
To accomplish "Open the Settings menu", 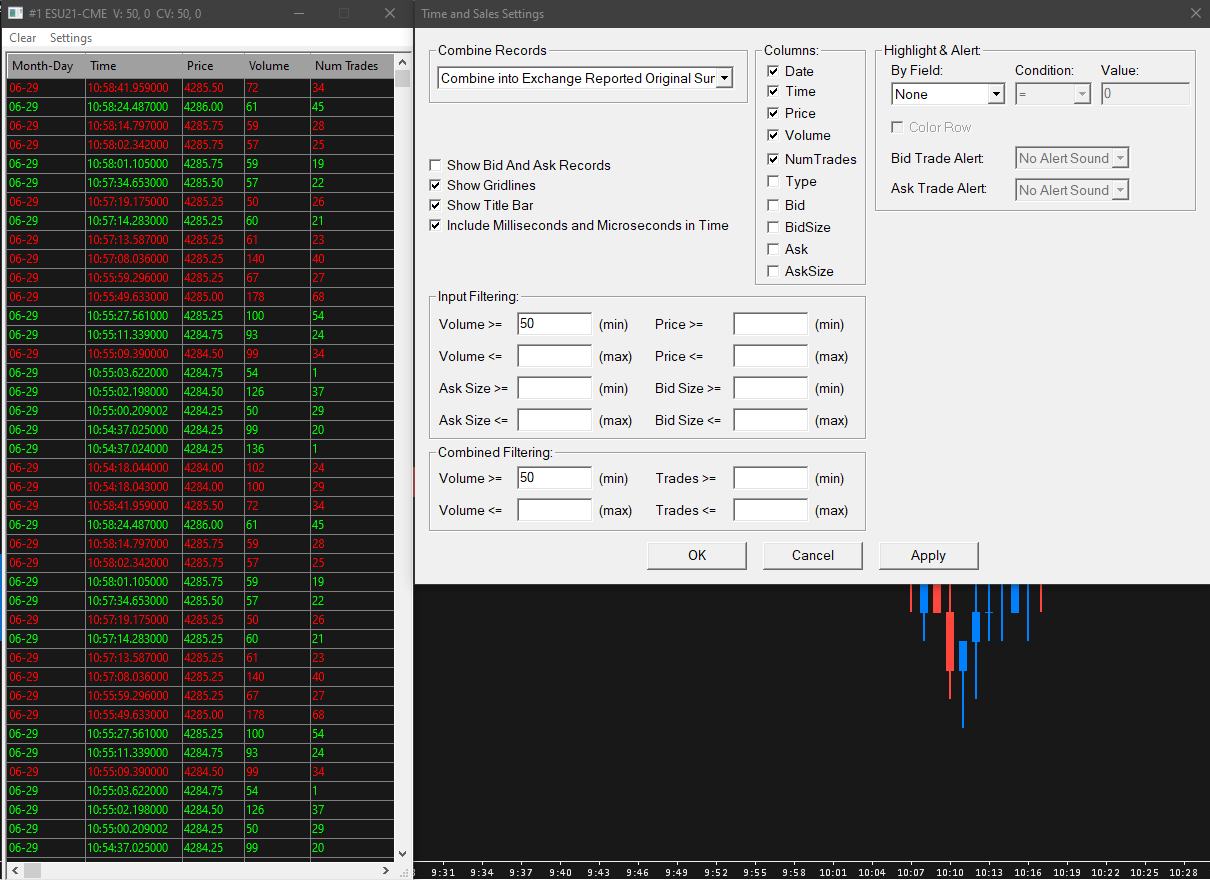I will [x=71, y=38].
